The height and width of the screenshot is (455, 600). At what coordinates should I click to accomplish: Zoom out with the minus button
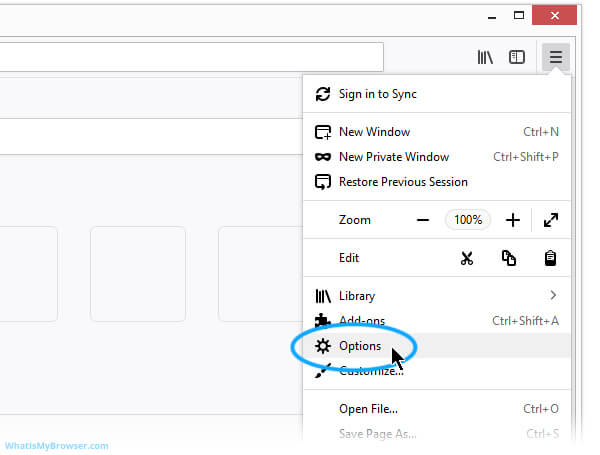coord(423,220)
